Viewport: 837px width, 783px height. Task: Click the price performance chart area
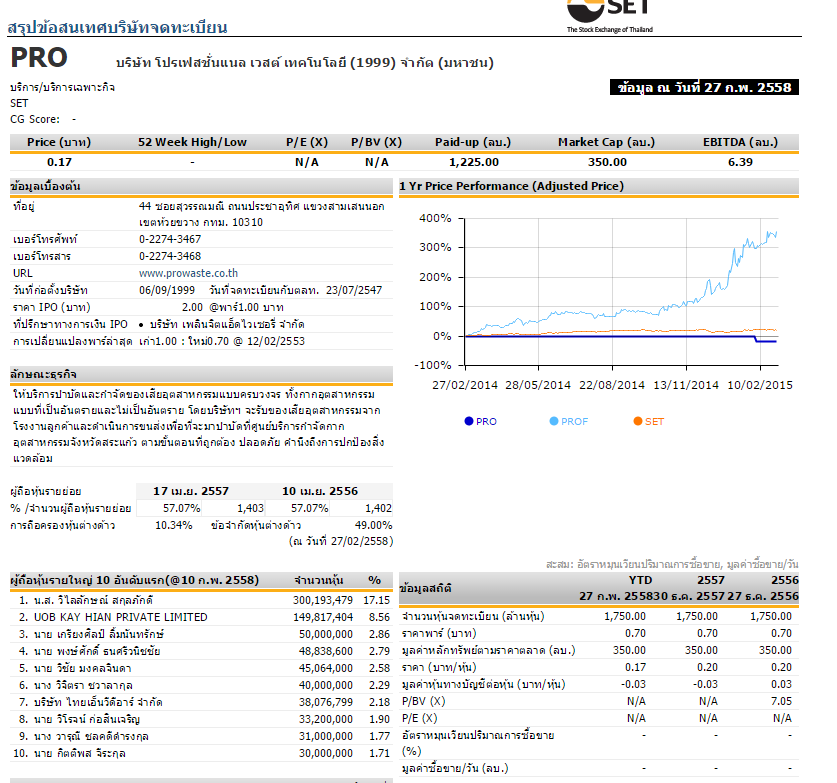point(621,291)
